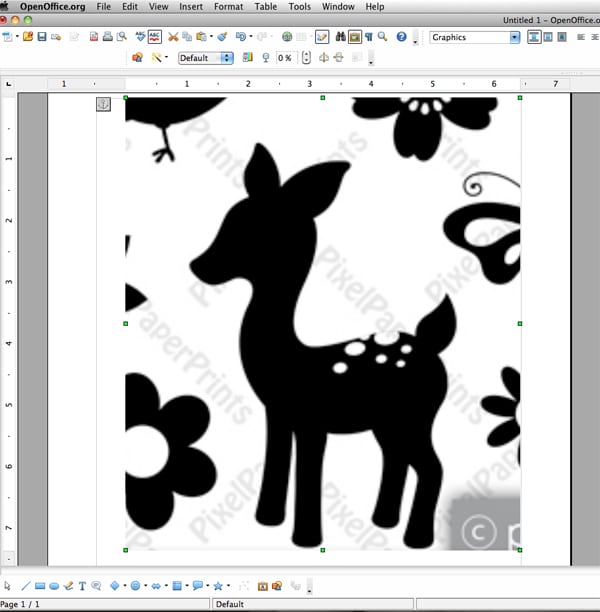The image size is (600, 612).
Task: Open the Tools menu
Action: click(x=299, y=7)
